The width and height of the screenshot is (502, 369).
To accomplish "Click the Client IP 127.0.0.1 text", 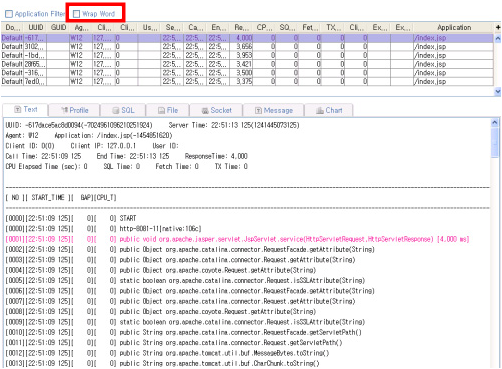I will pyautogui.click(x=103, y=146).
